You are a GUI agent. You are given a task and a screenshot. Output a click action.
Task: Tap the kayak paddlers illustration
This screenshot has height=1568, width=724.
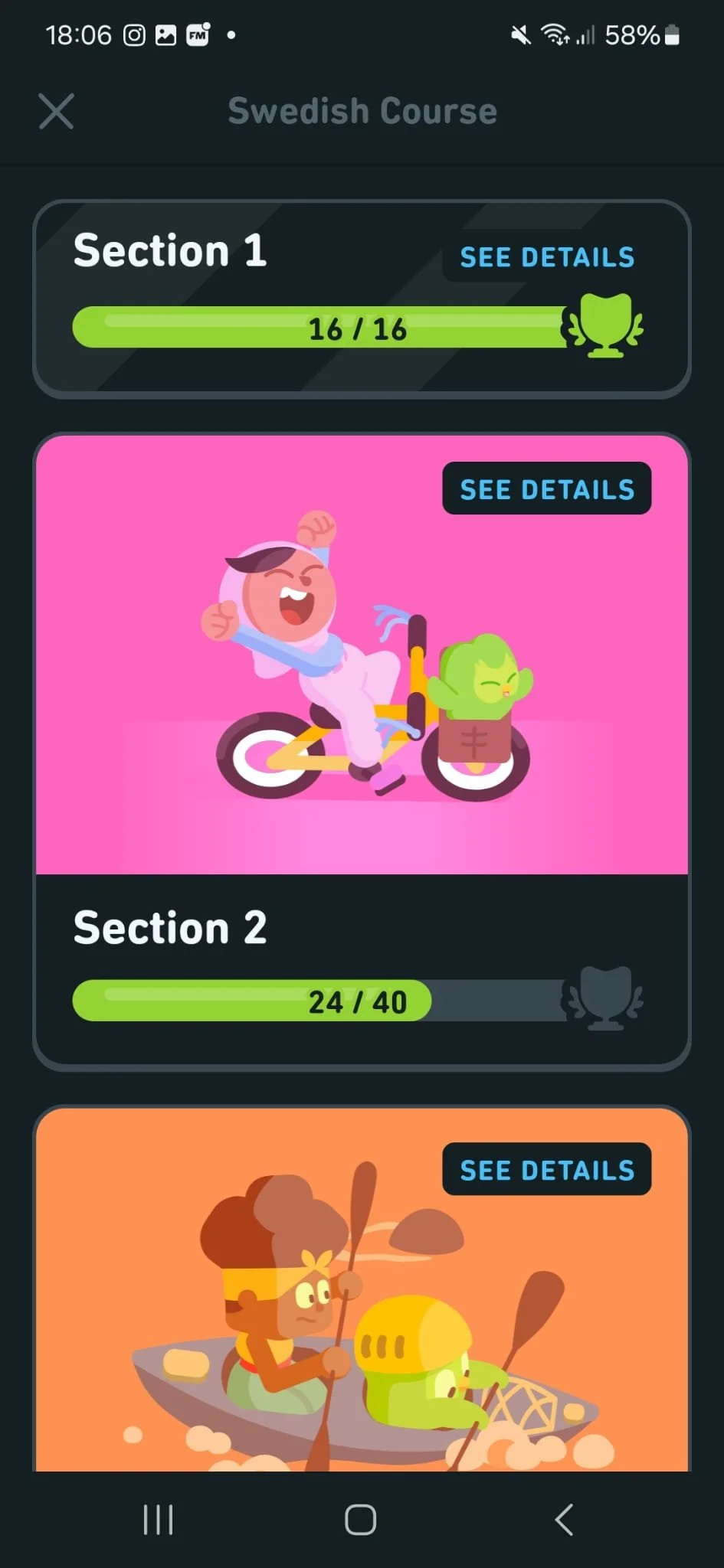click(x=368, y=1317)
